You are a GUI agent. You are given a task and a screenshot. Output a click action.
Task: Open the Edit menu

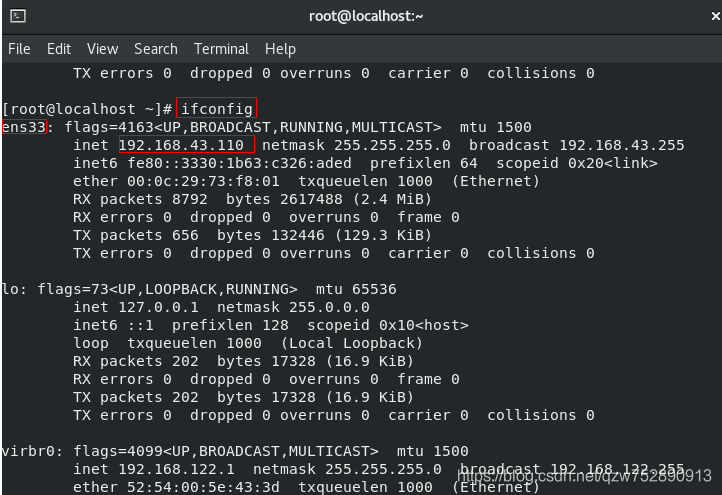click(58, 49)
